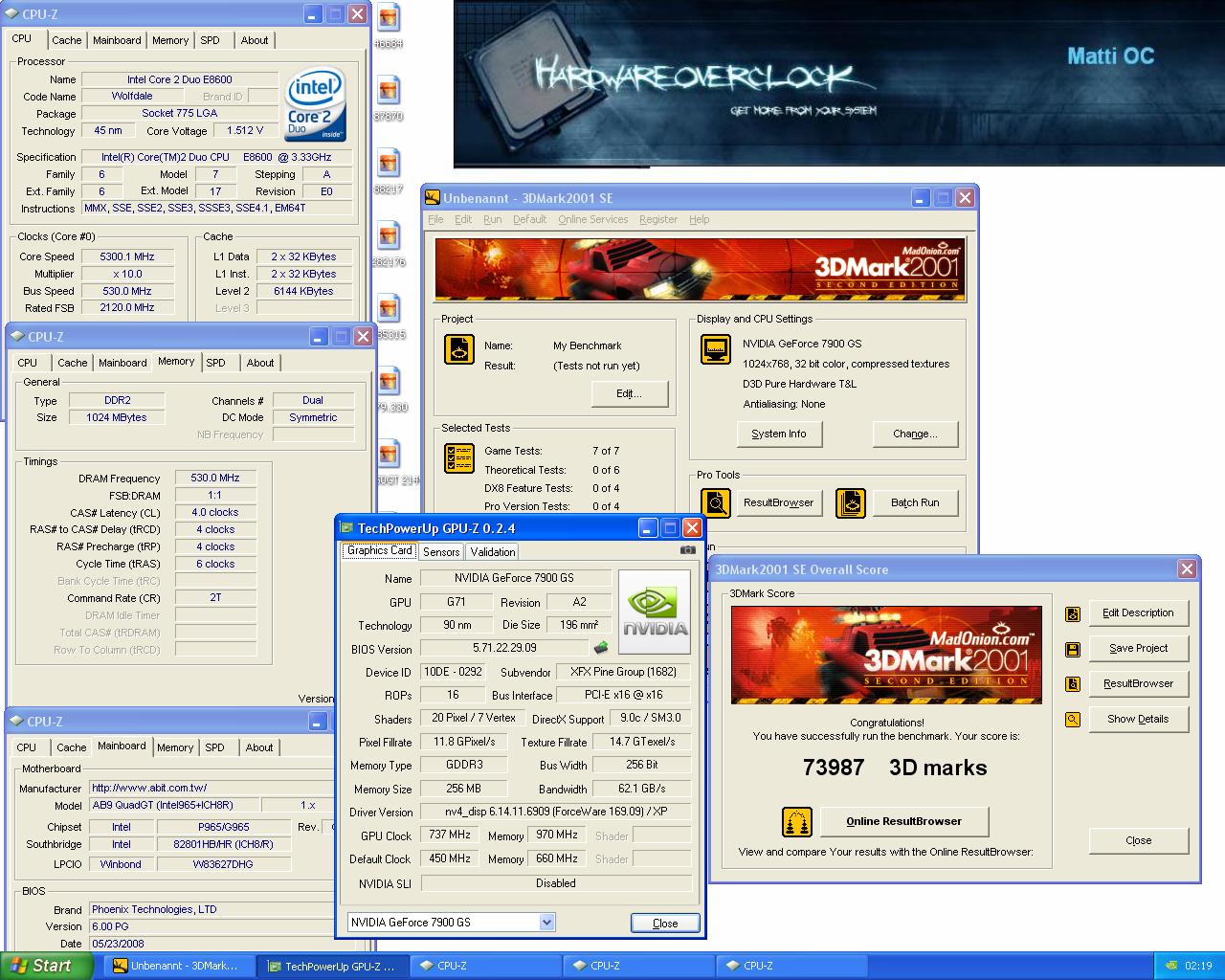Click the Edit... button in Project section
The height and width of the screenshot is (980, 1225).
coord(629,393)
